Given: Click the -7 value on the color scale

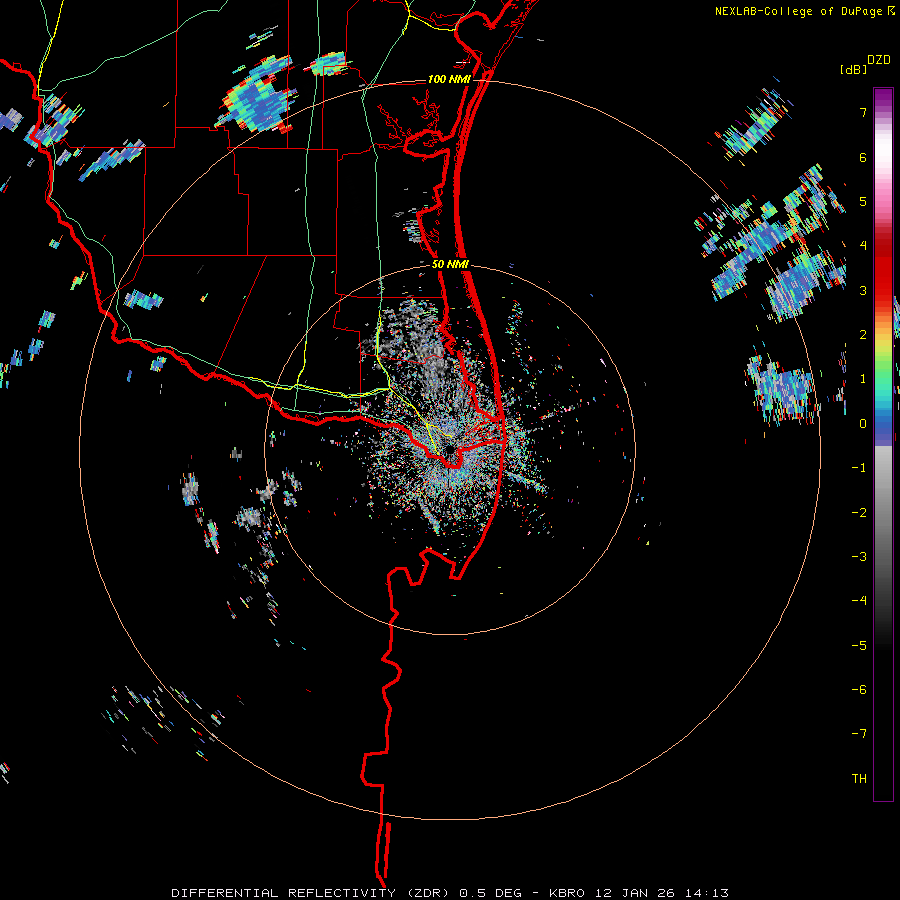Looking at the screenshot, I should click(x=859, y=734).
